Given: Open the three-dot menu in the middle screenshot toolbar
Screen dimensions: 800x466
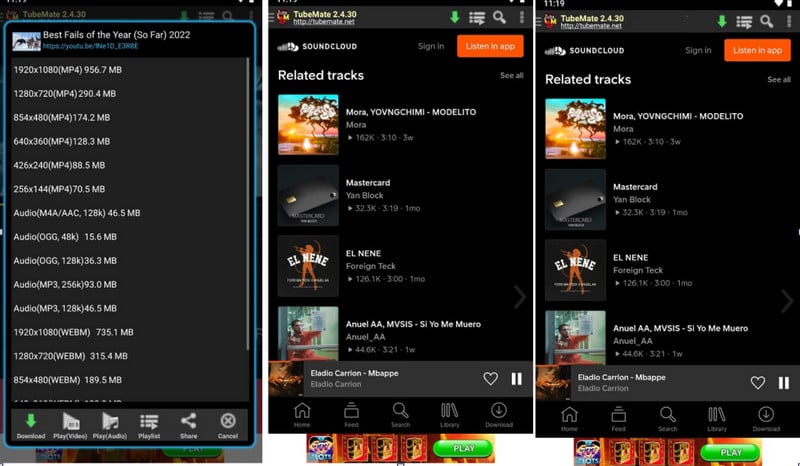Looking at the screenshot, I should (521, 18).
